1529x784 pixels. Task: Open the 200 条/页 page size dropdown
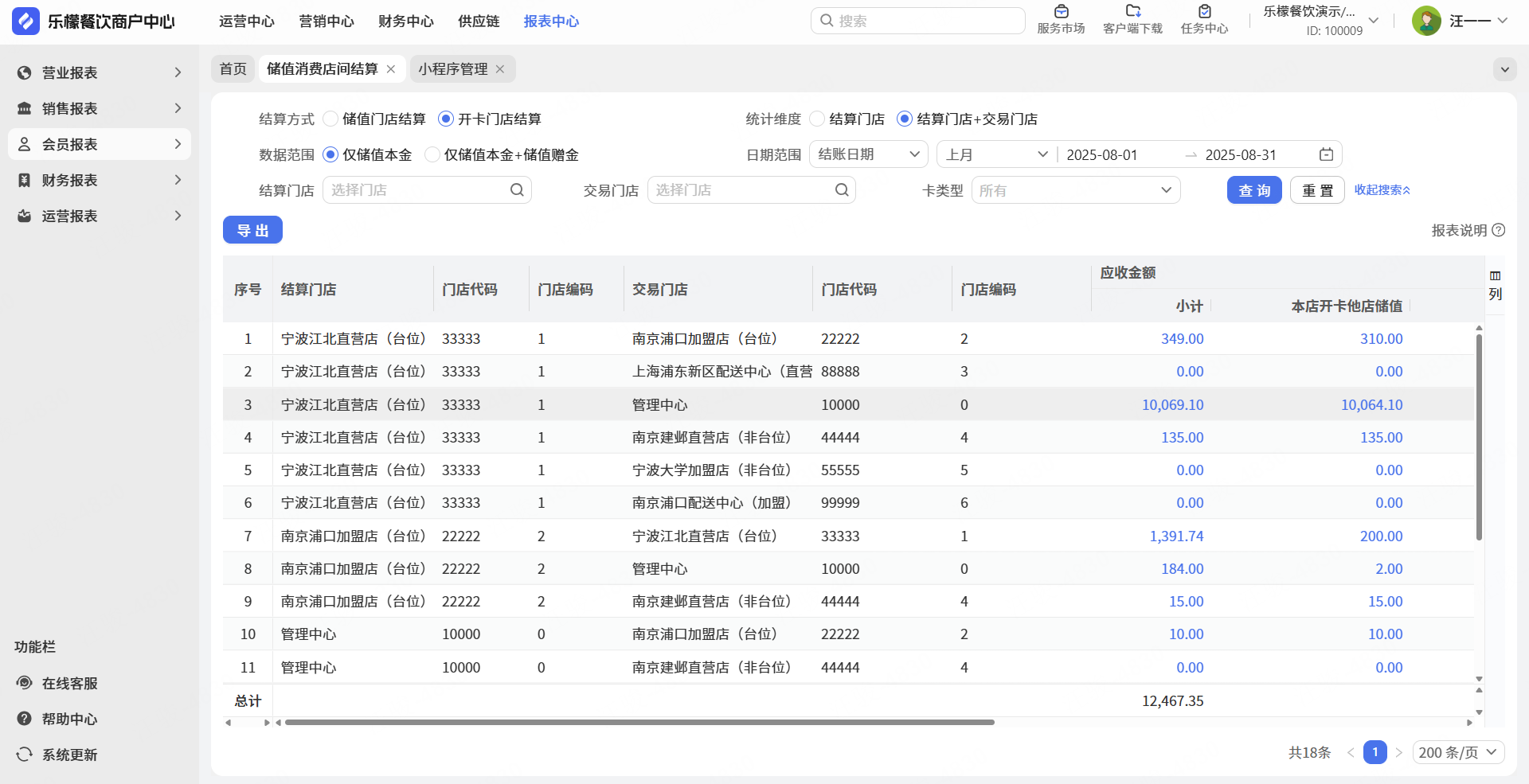point(1458,752)
